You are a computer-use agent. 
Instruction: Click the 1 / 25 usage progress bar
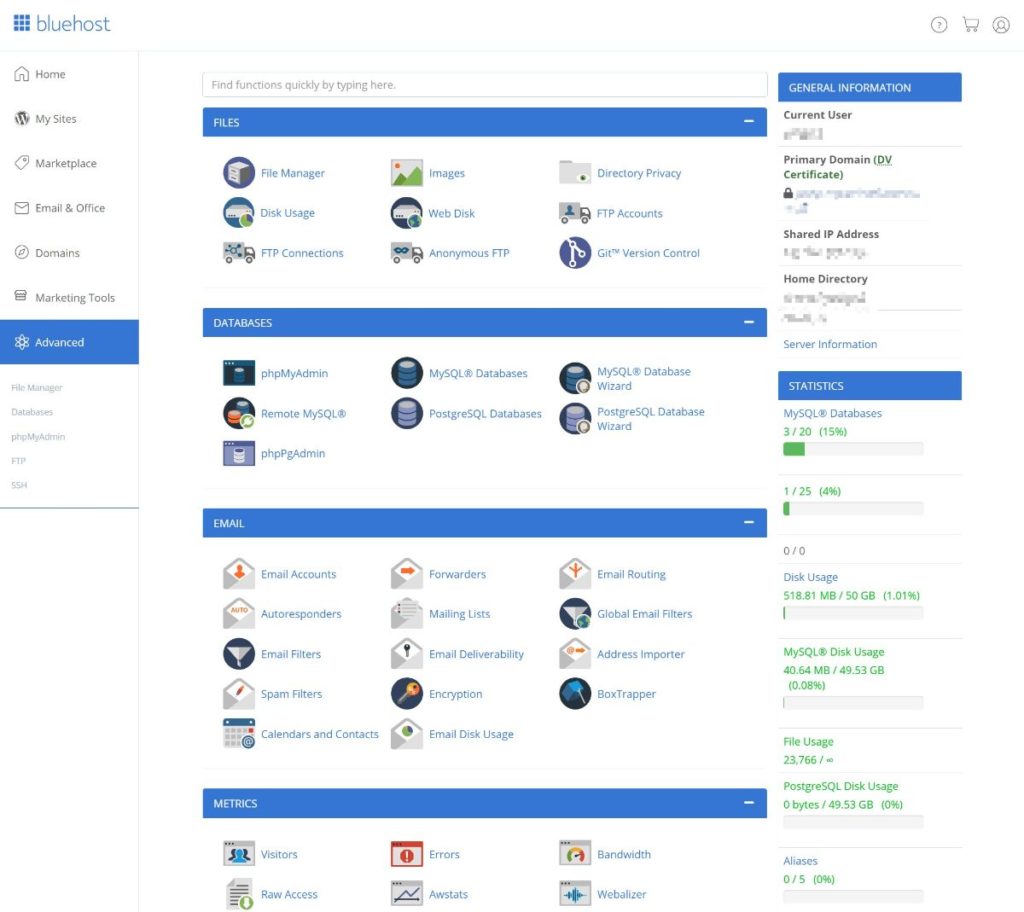[853, 508]
